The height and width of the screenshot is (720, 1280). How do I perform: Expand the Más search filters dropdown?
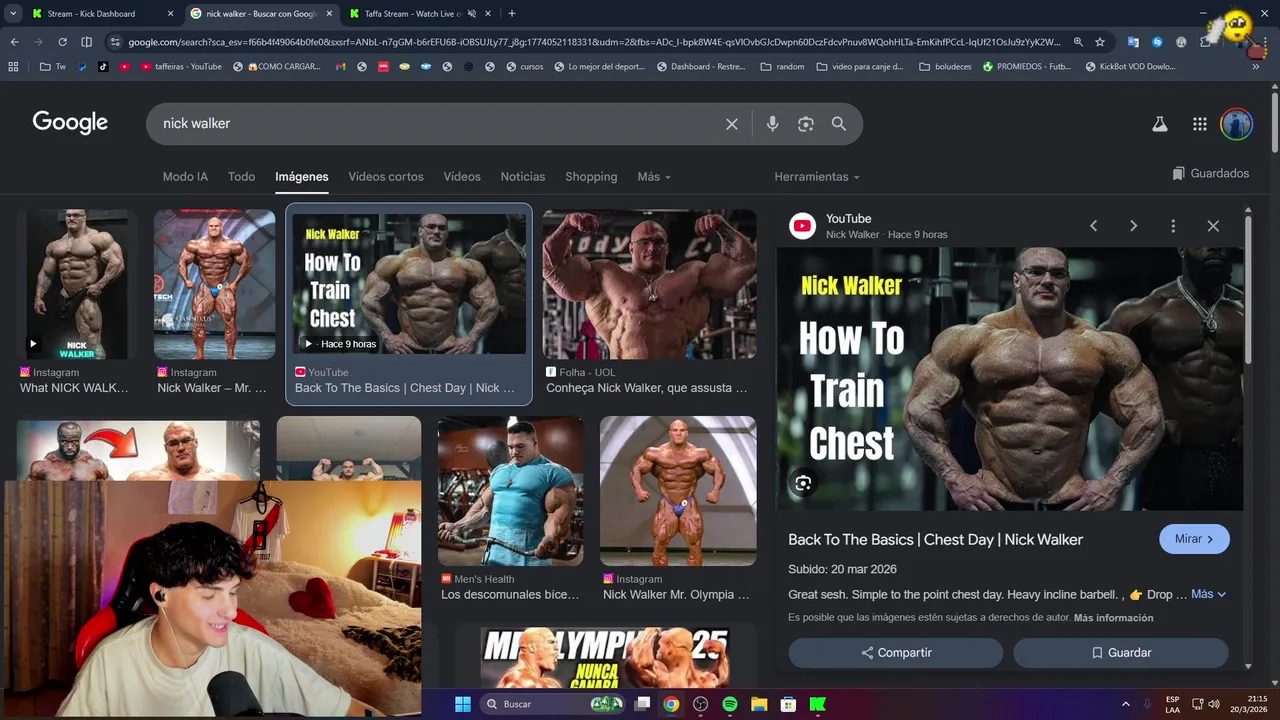[x=654, y=177]
